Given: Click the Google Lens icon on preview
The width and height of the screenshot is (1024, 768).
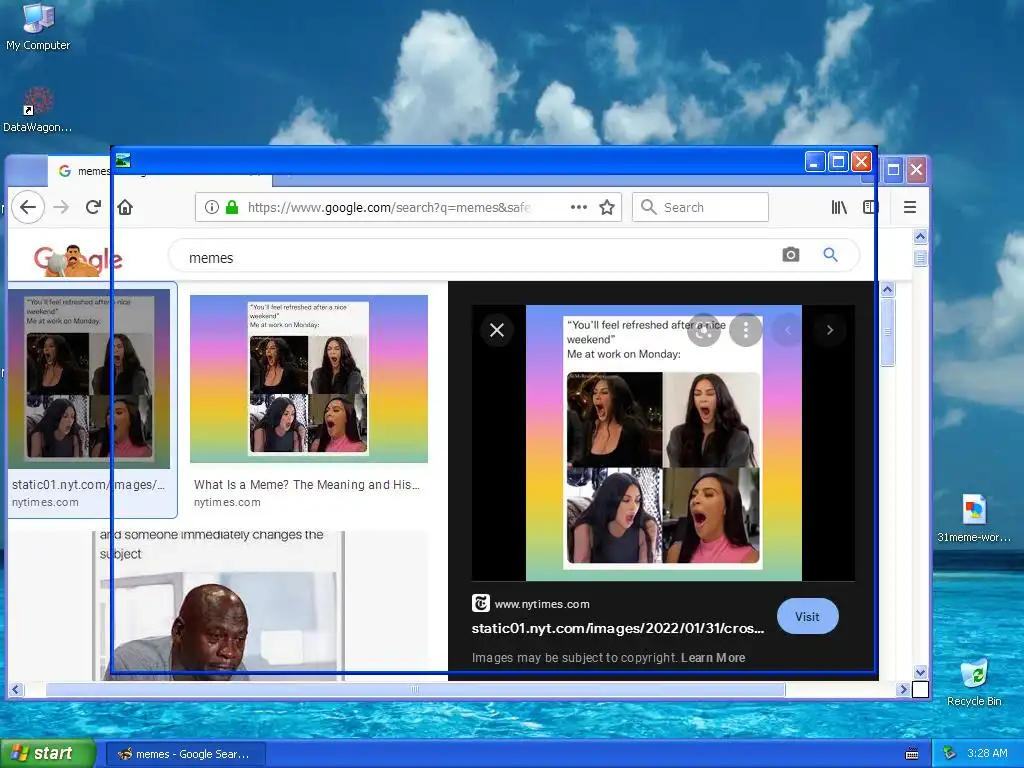Looking at the screenshot, I should pyautogui.click(x=704, y=331).
